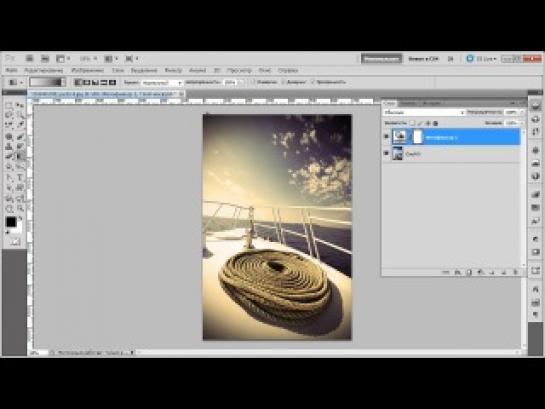Select the Crop tool

[9, 124]
